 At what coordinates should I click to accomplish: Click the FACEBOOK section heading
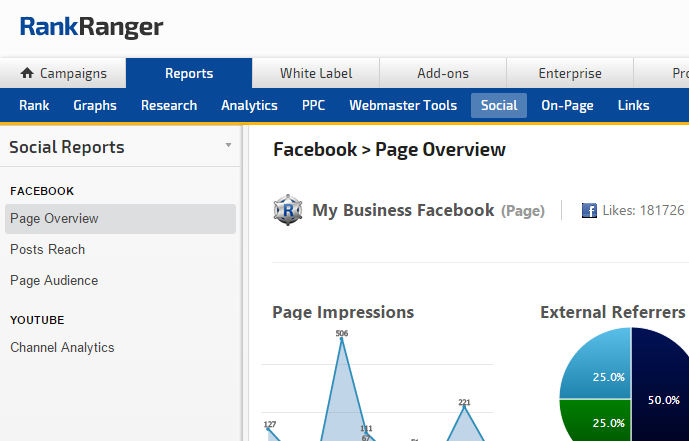coord(42,191)
